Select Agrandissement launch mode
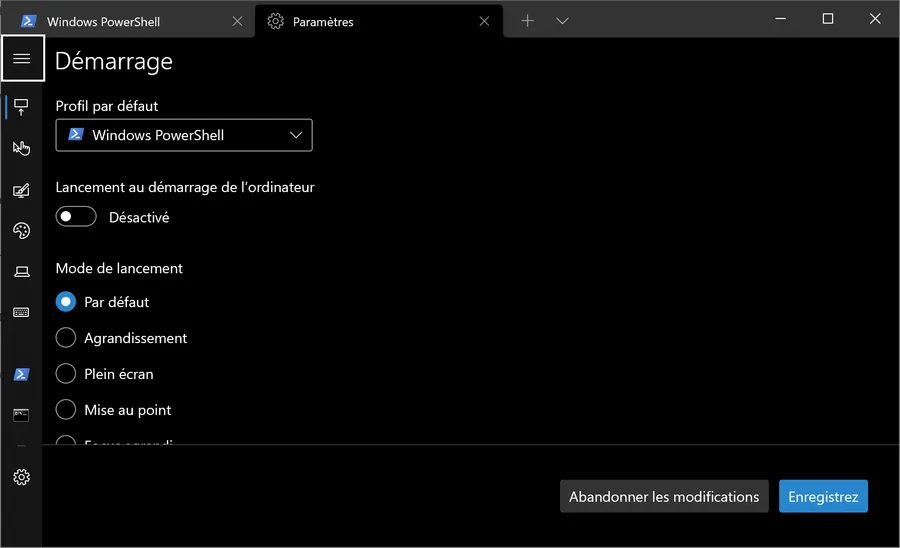 pyautogui.click(x=65, y=337)
